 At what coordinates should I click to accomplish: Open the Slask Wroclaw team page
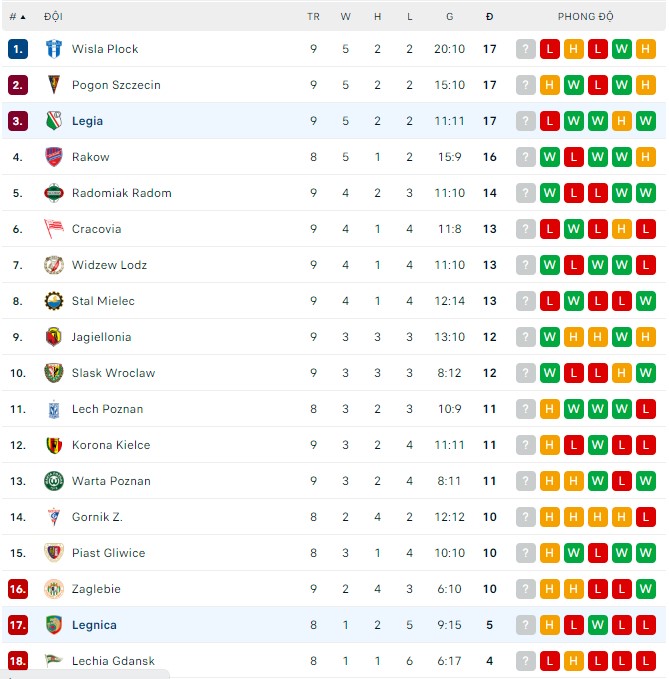[x=113, y=373]
